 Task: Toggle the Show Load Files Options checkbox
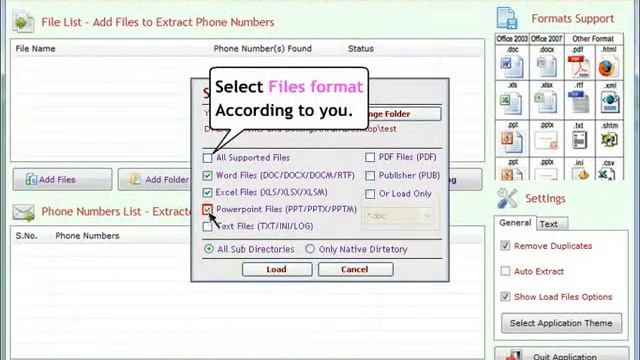505,297
